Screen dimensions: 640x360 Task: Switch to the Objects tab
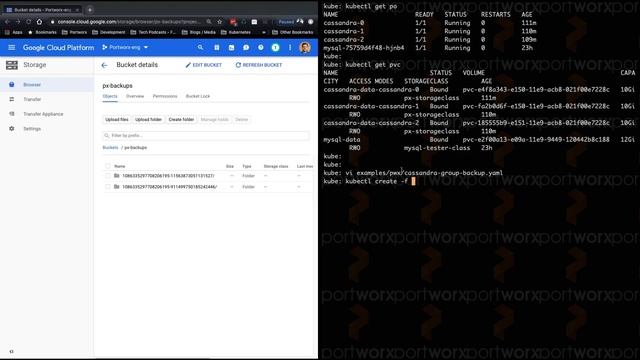coord(110,96)
